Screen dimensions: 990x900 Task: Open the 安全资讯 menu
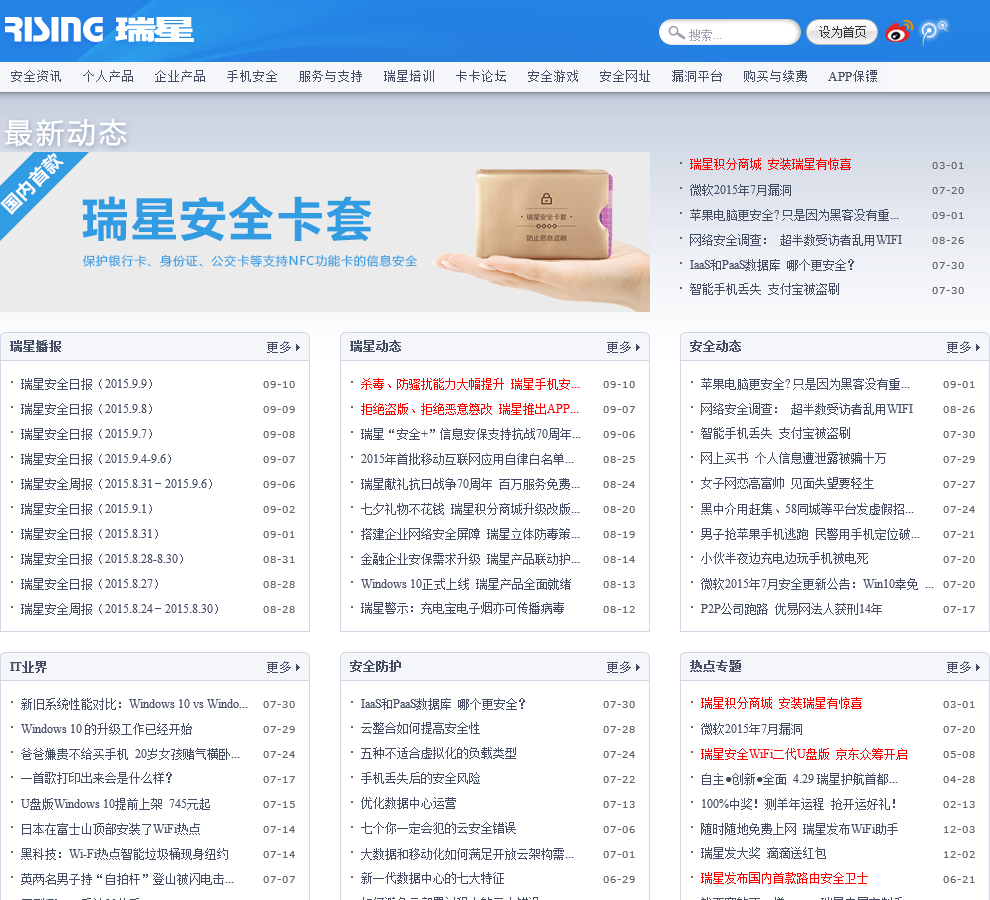click(x=36, y=76)
